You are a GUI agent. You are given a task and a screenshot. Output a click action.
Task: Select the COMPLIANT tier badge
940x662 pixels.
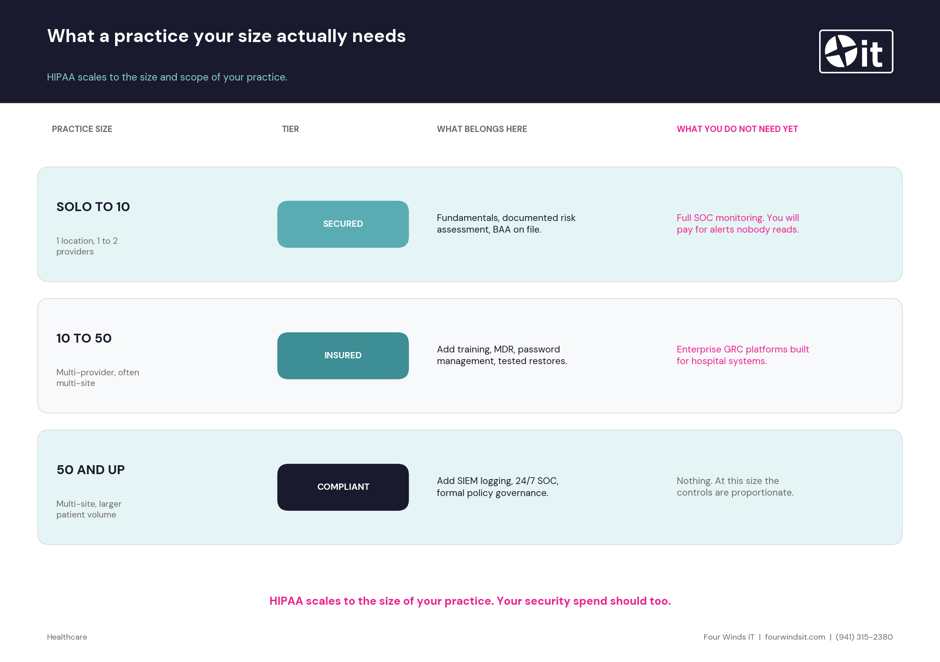[343, 487]
